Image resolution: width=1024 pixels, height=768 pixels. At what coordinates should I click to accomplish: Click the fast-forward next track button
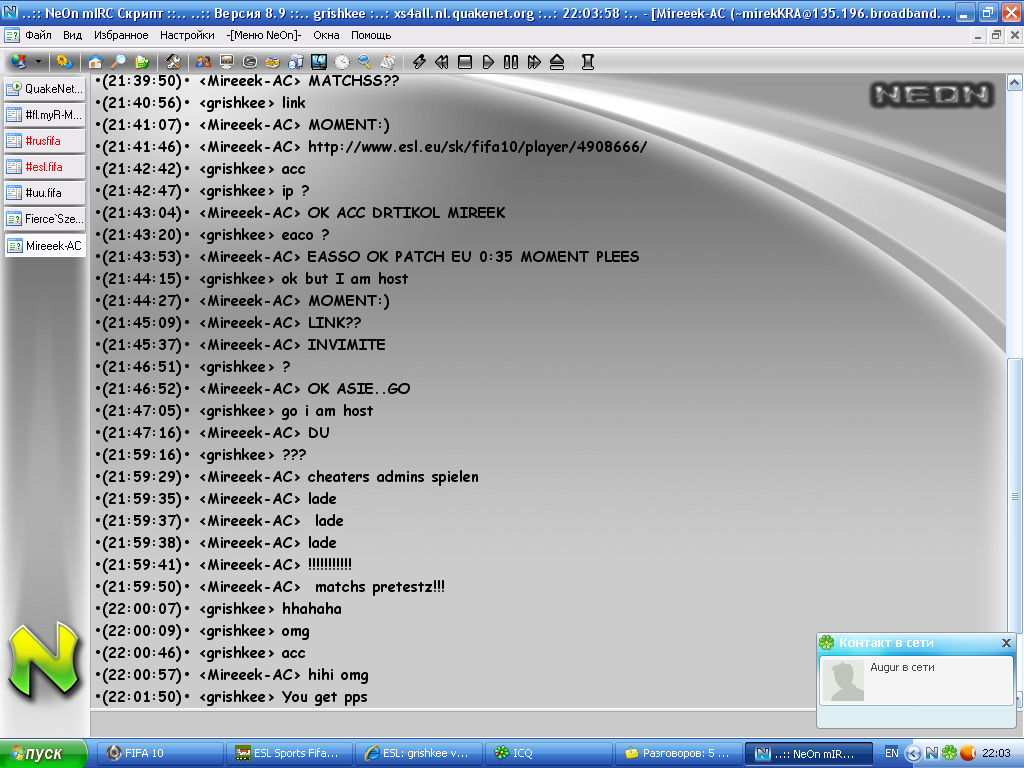click(x=534, y=62)
